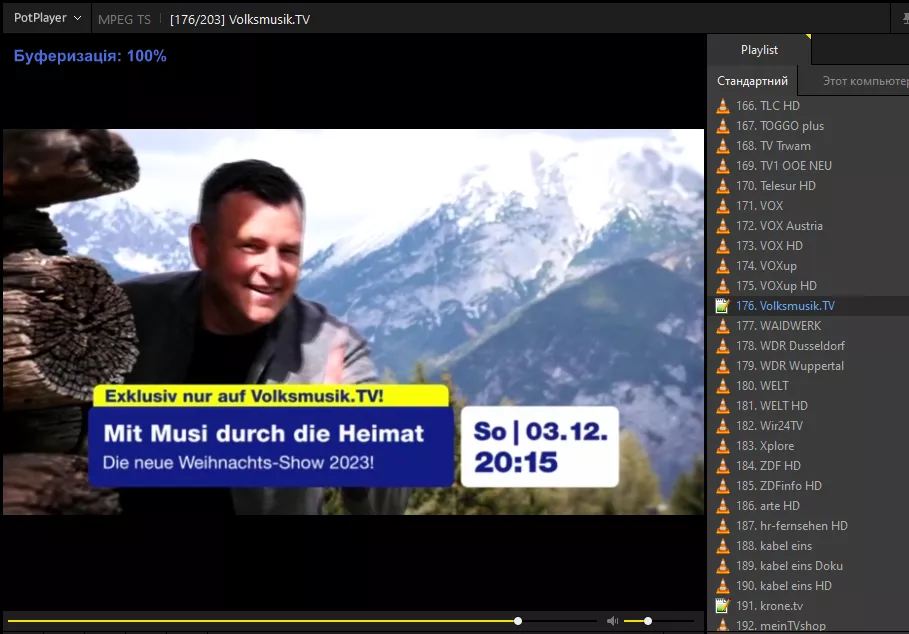Click the file icon beside krone.tv
This screenshot has height=634, width=909.
click(722, 606)
